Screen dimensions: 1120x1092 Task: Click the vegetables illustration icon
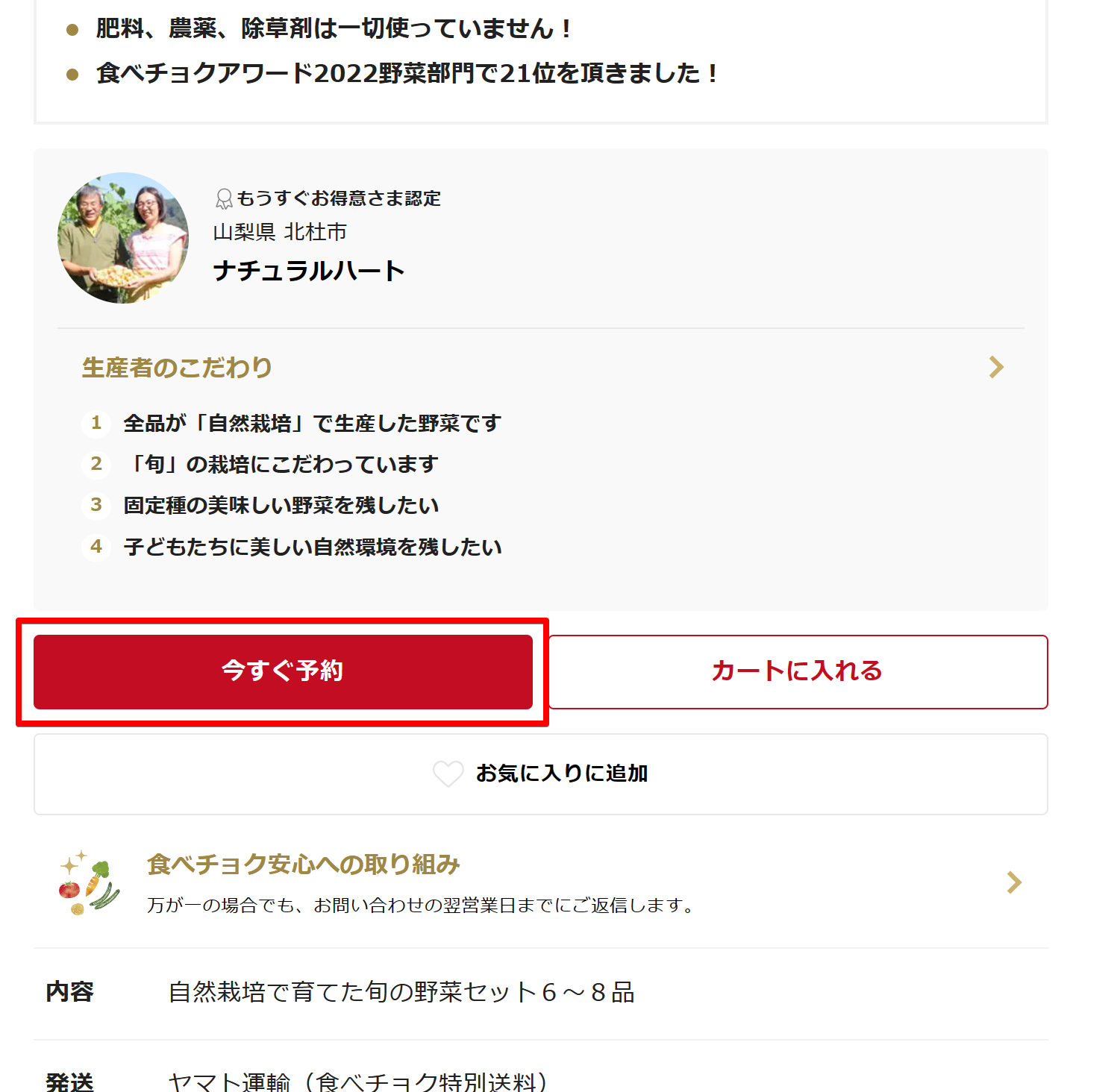pos(90,882)
